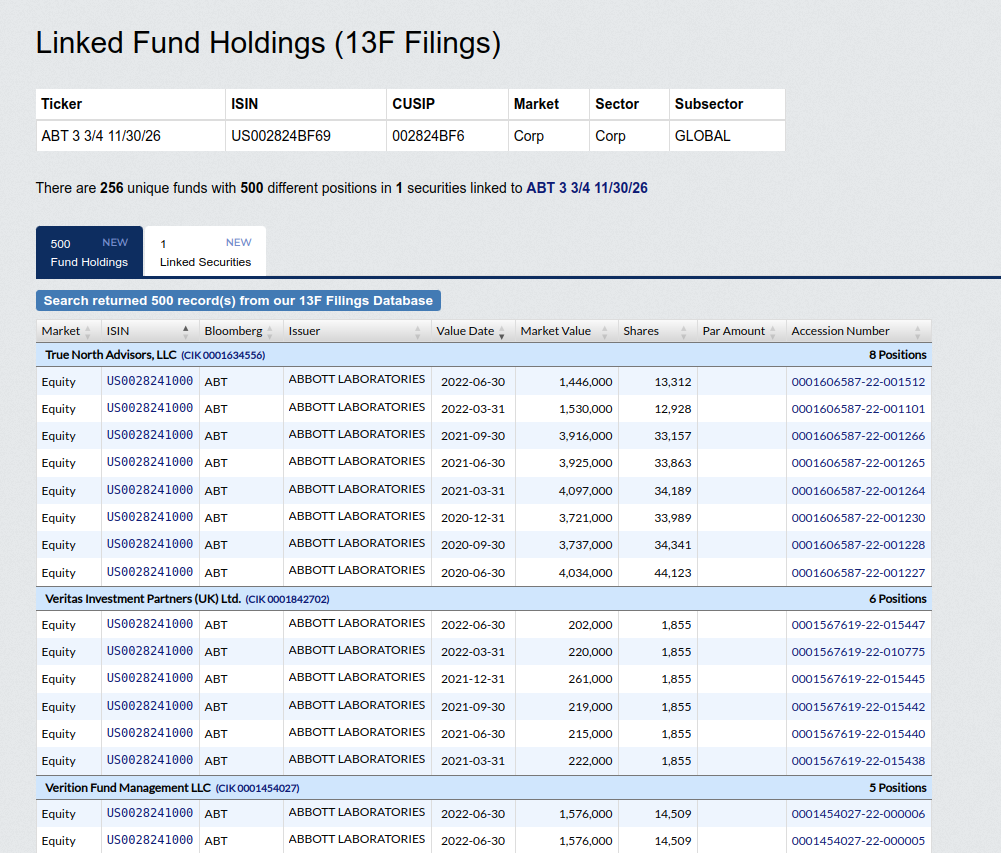Open accession number 0001606587-22-001512

pos(858,382)
